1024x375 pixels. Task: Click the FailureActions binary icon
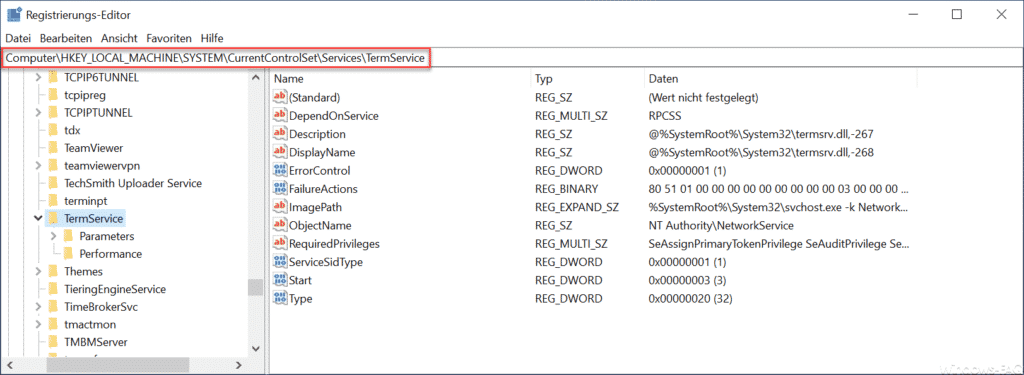280,189
